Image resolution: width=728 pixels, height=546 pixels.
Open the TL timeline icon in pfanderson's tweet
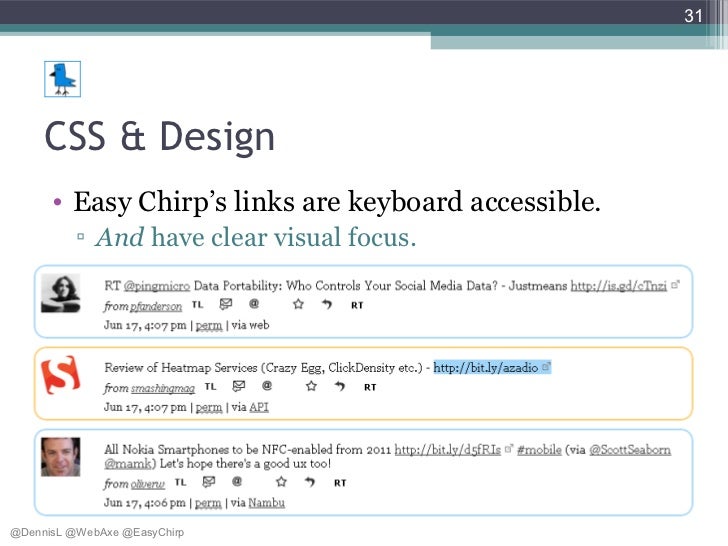pyautogui.click(x=197, y=305)
